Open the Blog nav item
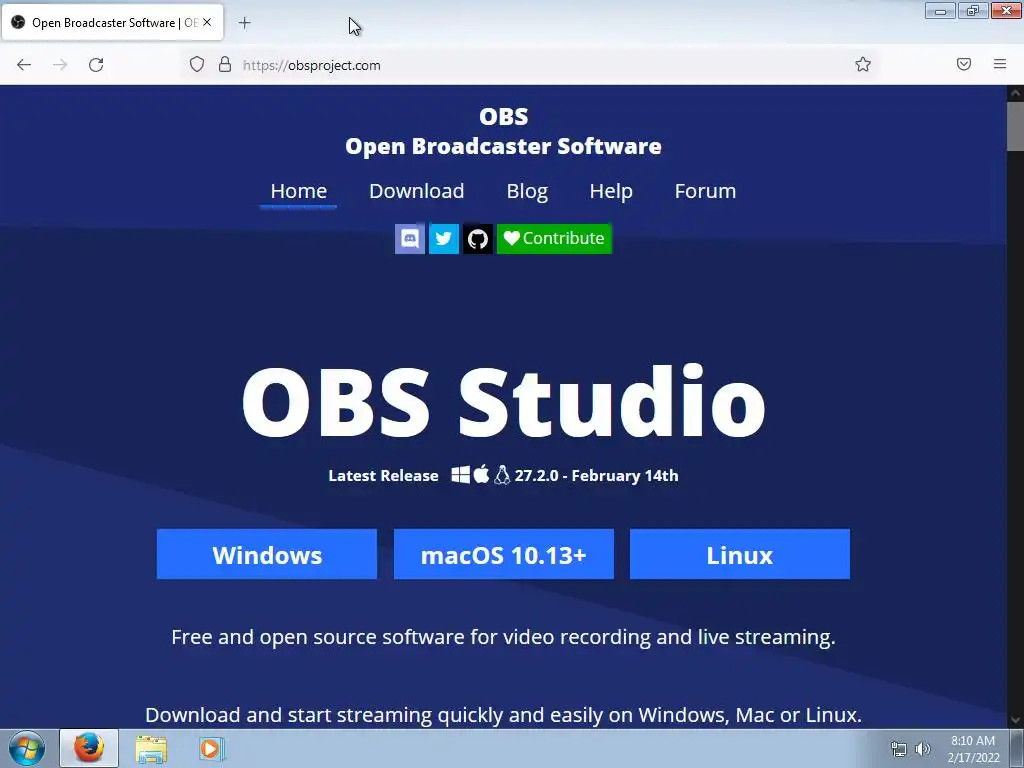The image size is (1024, 768). (x=527, y=191)
